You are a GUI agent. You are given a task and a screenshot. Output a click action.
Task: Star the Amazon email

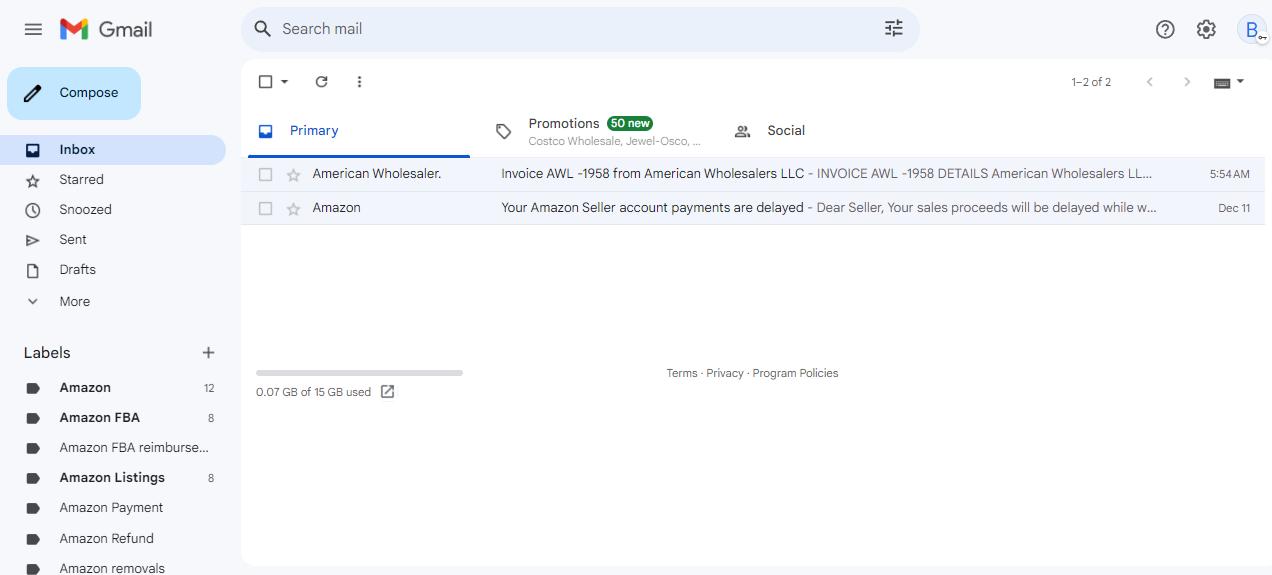coord(293,209)
